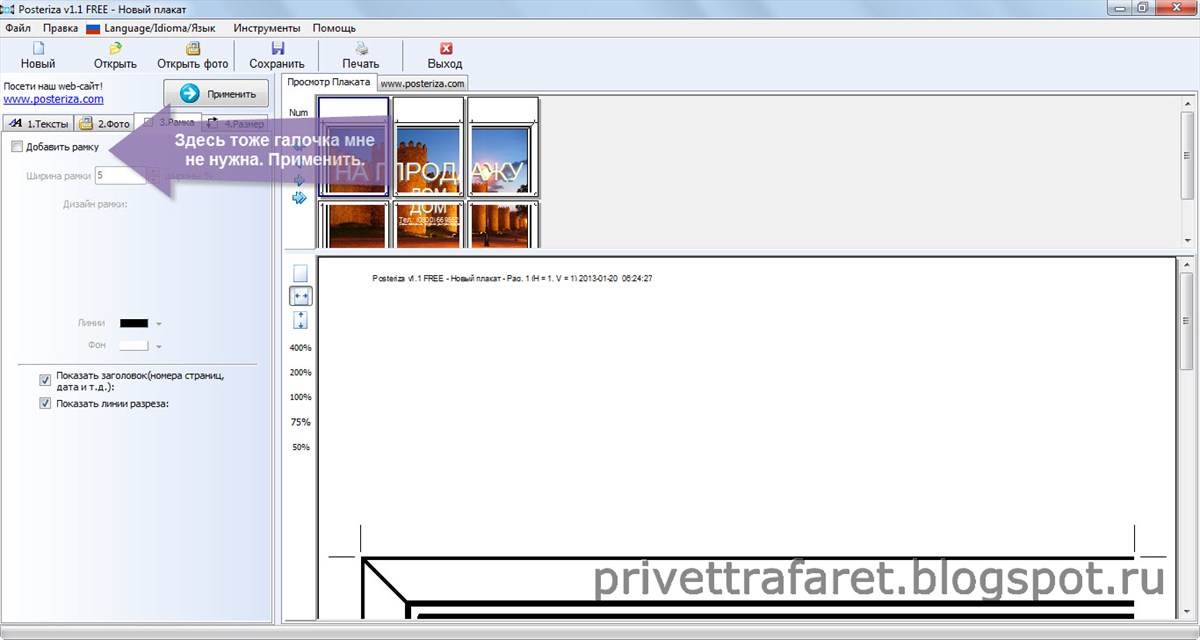Open the Language/Idioma/Язык menu

[162, 29]
